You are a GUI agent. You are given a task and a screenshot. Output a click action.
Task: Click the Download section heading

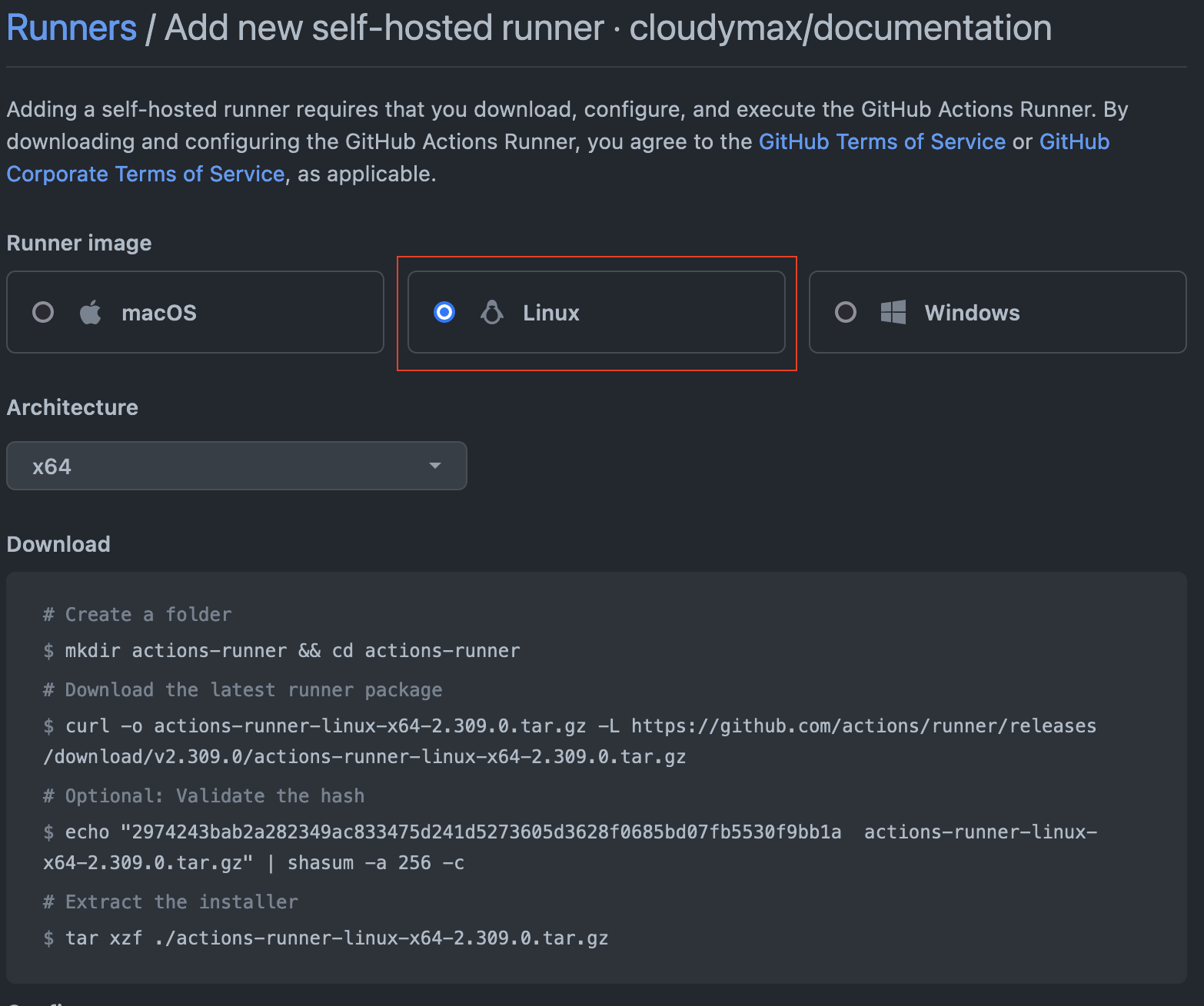pos(58,544)
